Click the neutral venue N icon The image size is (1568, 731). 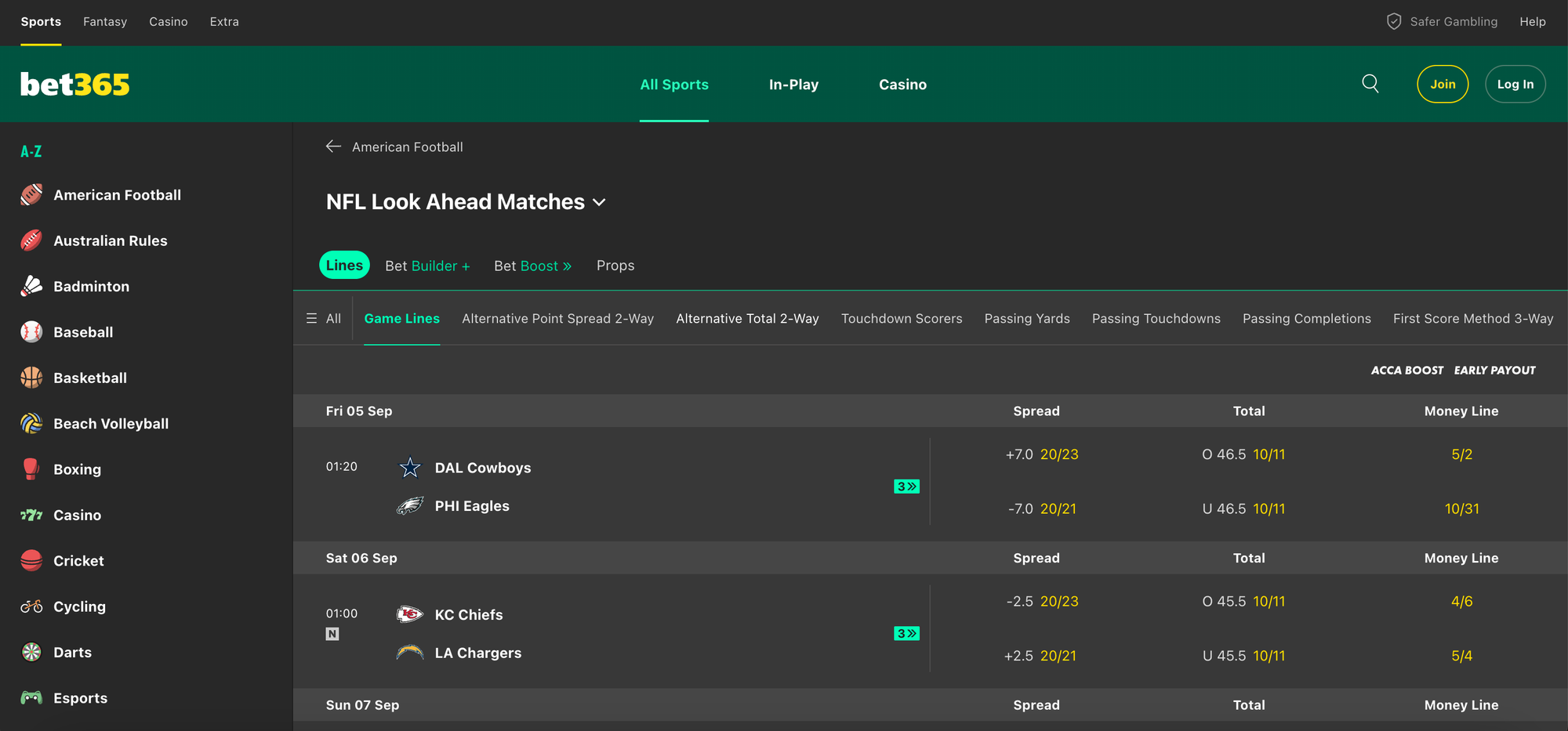[332, 634]
